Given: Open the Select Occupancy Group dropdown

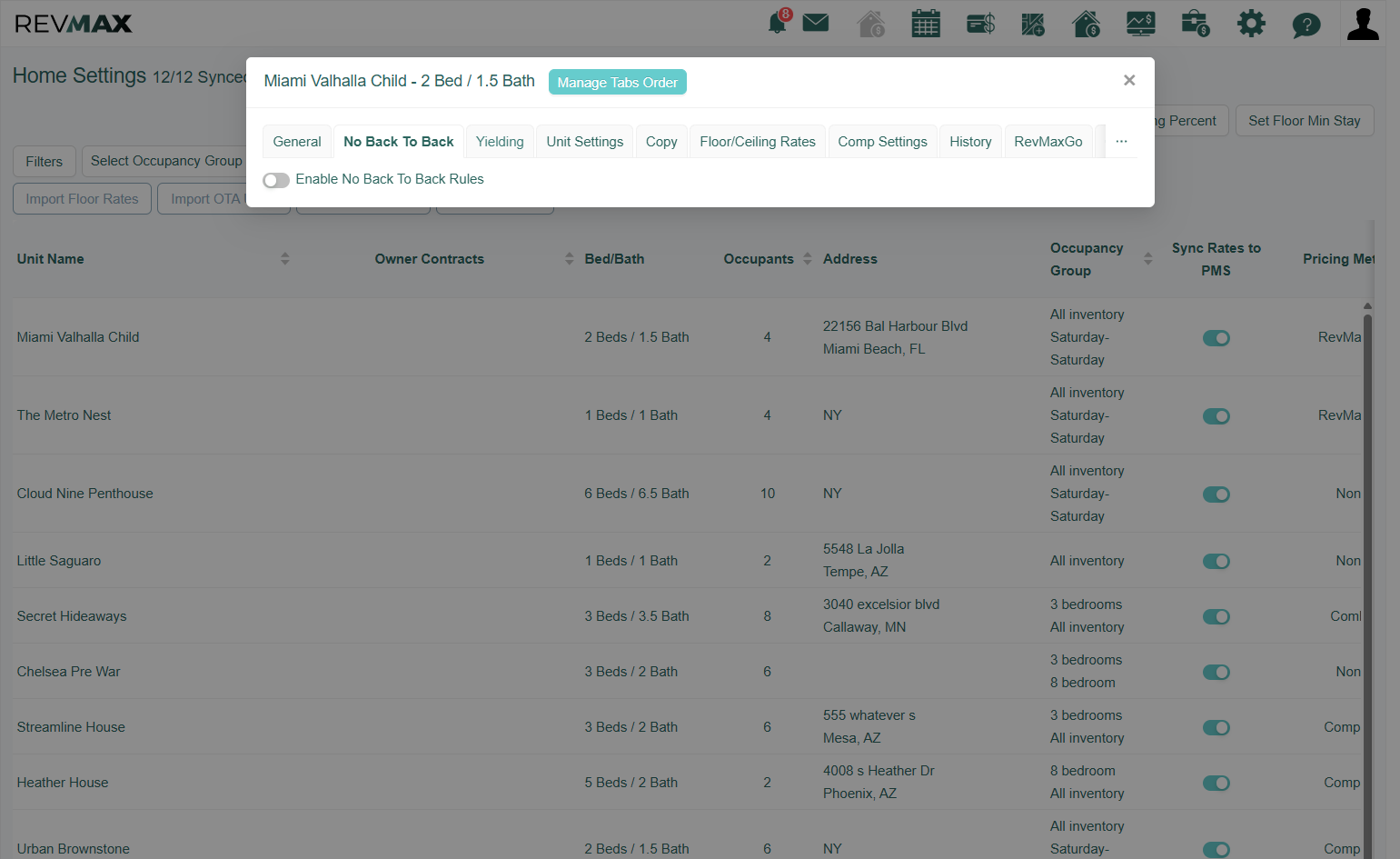Looking at the screenshot, I should (165, 161).
